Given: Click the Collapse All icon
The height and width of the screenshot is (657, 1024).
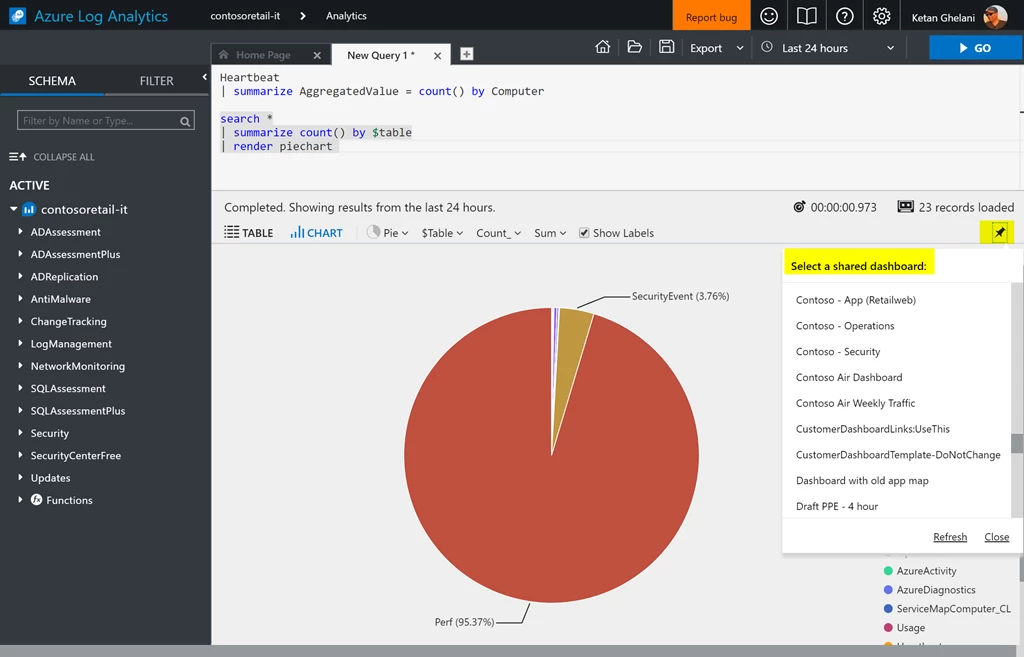Looking at the screenshot, I should pos(18,157).
